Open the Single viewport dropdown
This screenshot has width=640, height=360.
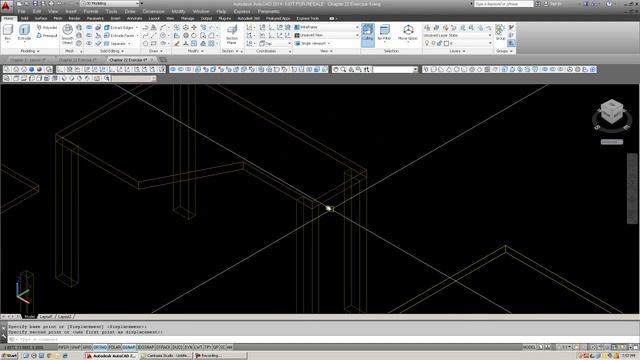pos(313,43)
